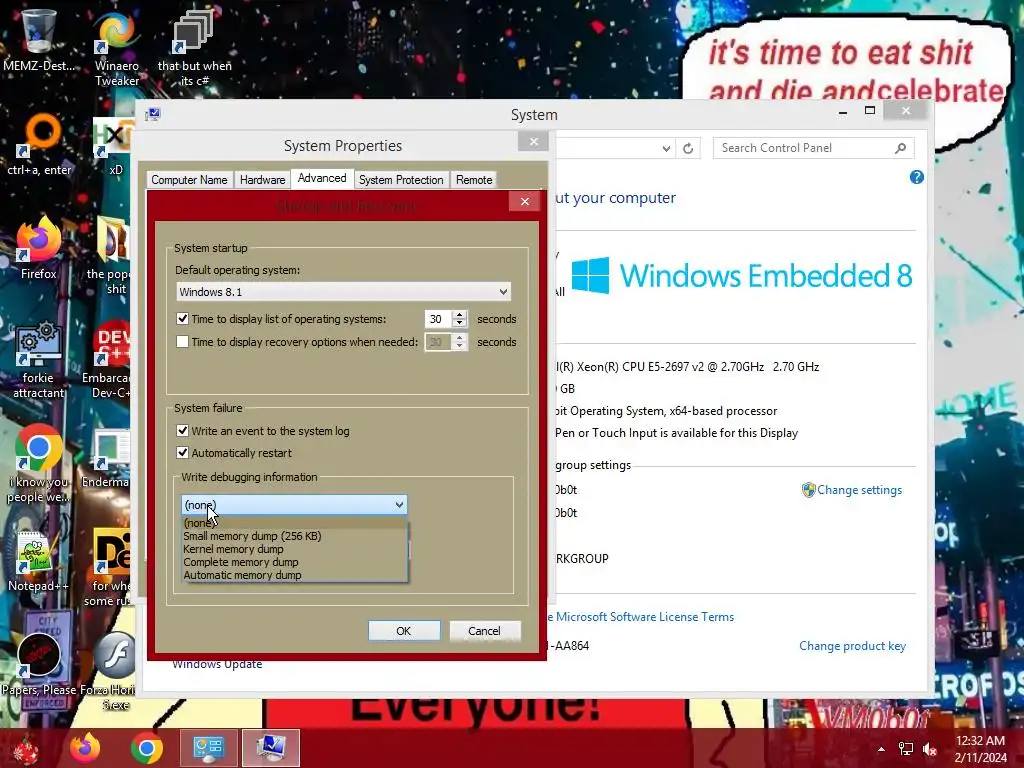The image size is (1024, 768).
Task: Click the 'Change product key' link
Action: (x=852, y=646)
